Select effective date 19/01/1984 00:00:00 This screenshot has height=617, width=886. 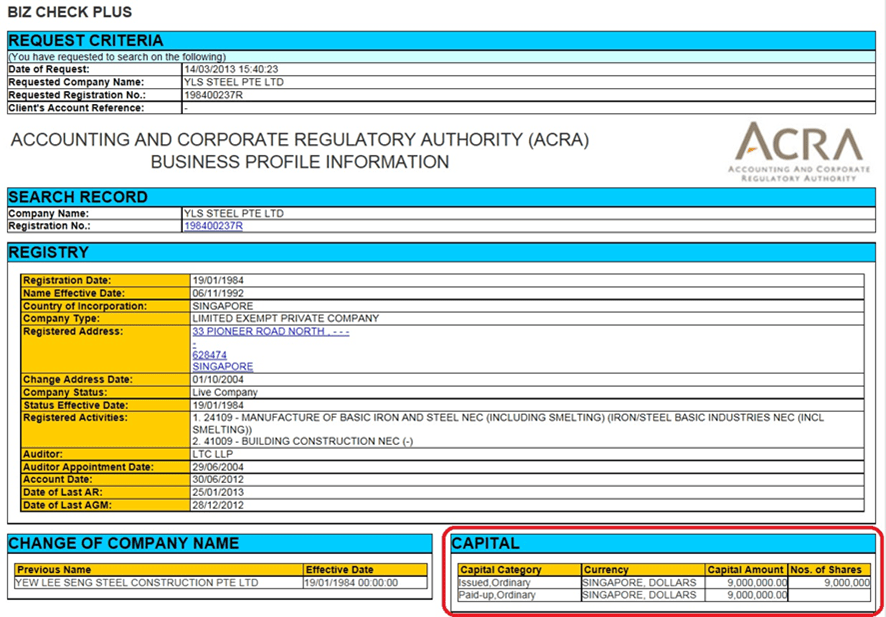point(351,583)
